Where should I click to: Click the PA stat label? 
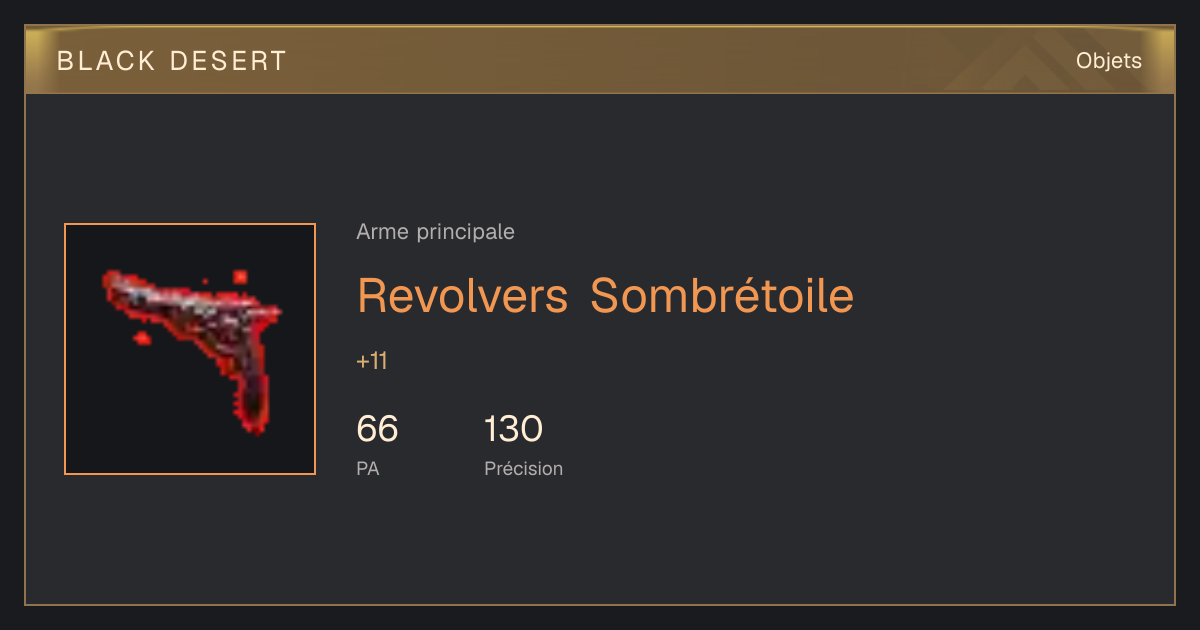(367, 468)
